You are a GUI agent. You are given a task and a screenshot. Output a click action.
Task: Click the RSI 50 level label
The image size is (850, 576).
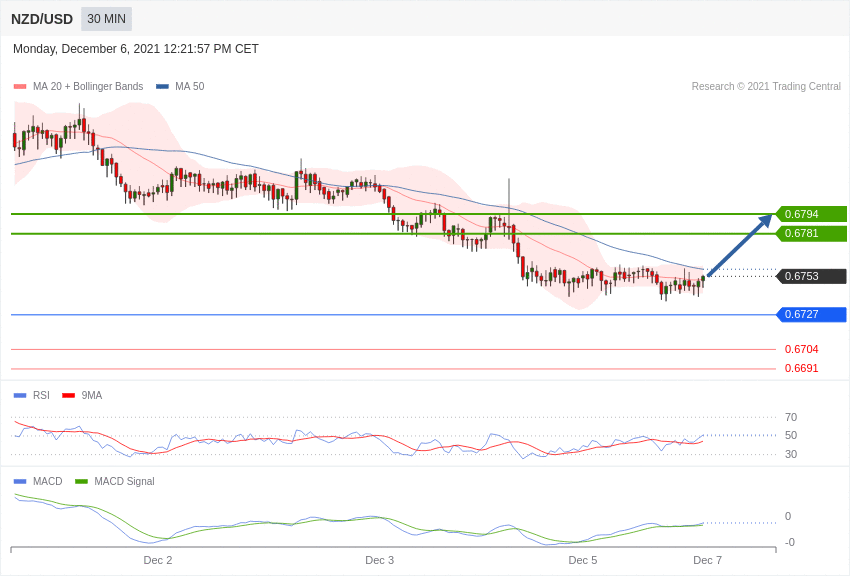(x=791, y=435)
